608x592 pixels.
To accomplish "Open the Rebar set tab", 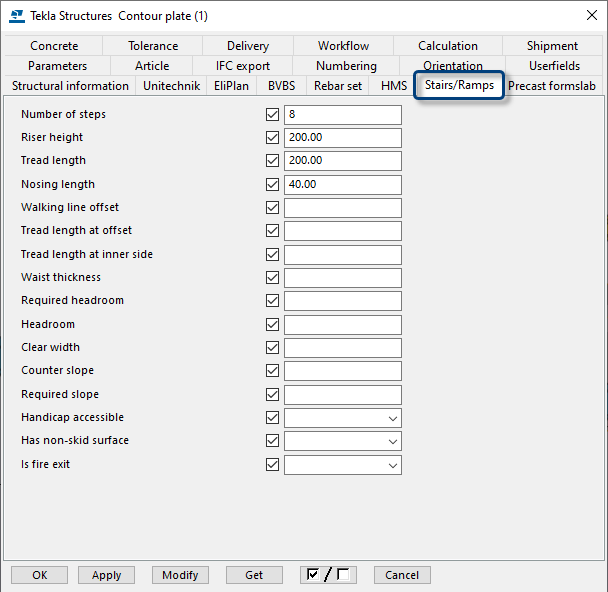I will coord(338,86).
